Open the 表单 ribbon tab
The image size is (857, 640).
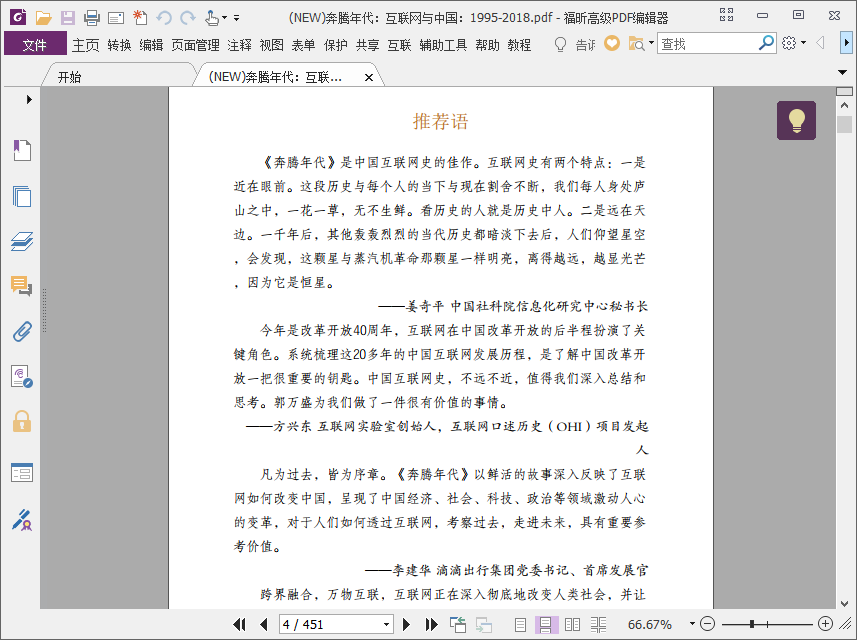pos(303,45)
